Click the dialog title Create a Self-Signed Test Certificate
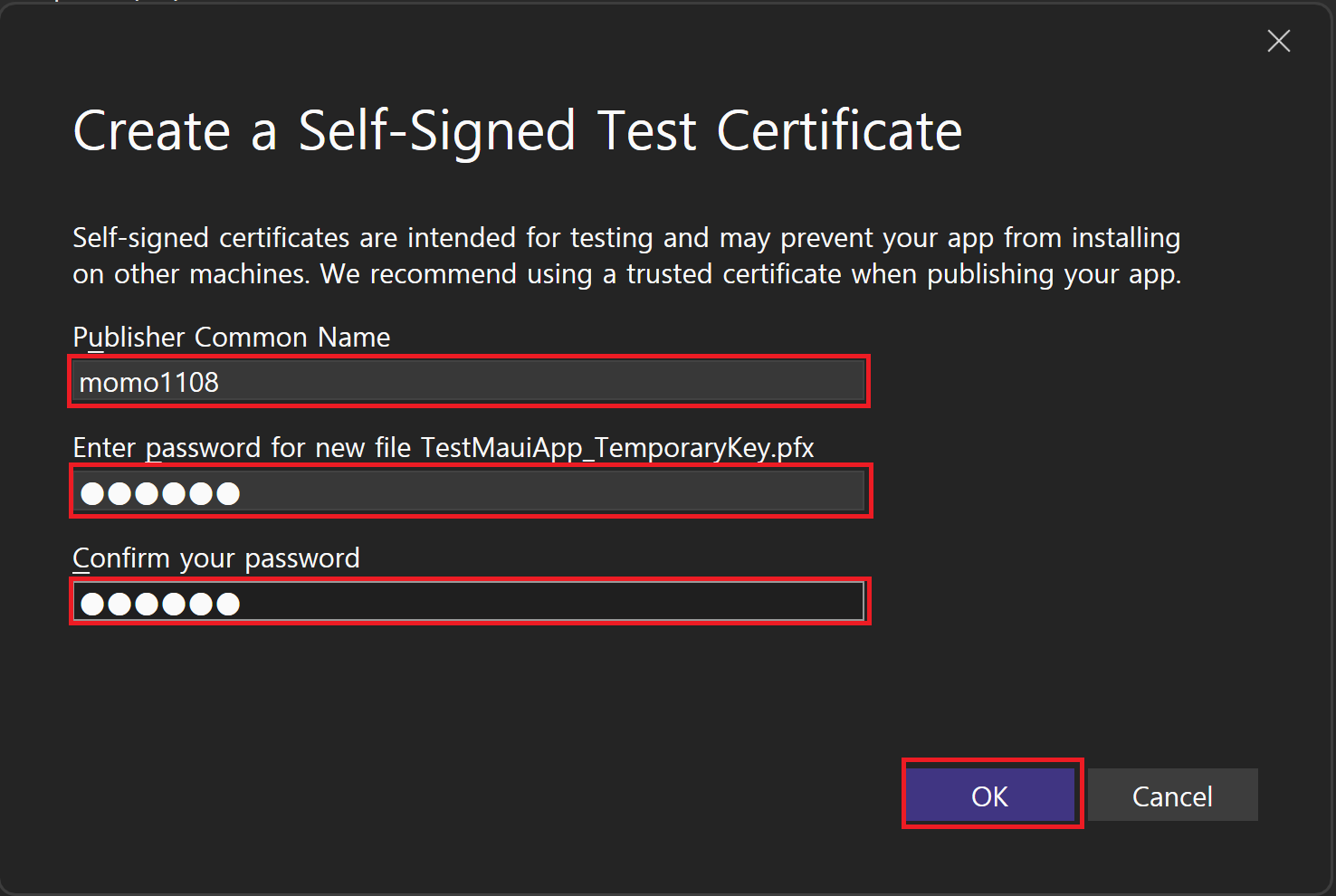This screenshot has width=1336, height=896. point(517,131)
